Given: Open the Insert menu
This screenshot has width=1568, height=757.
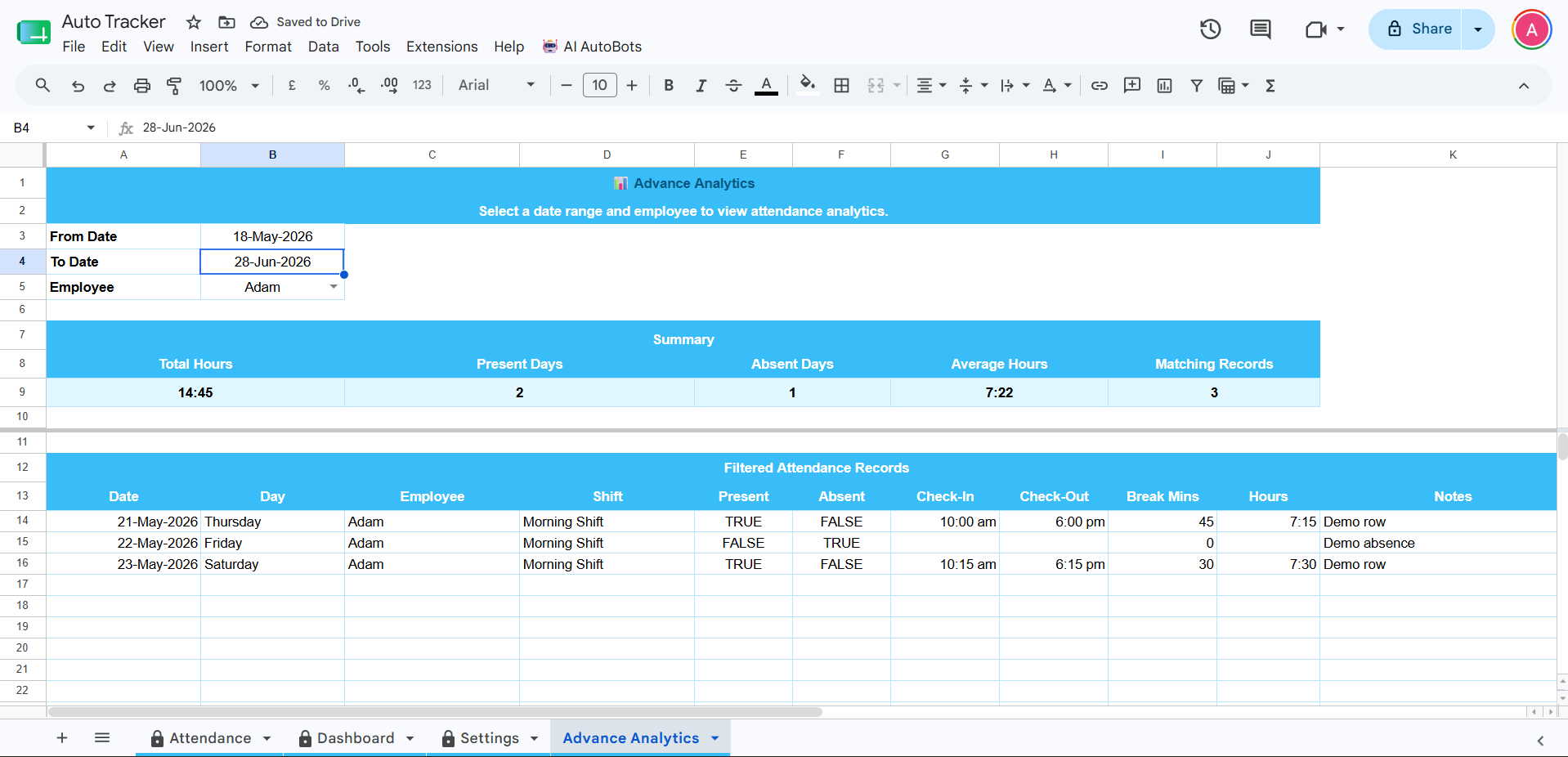Looking at the screenshot, I should 209,47.
